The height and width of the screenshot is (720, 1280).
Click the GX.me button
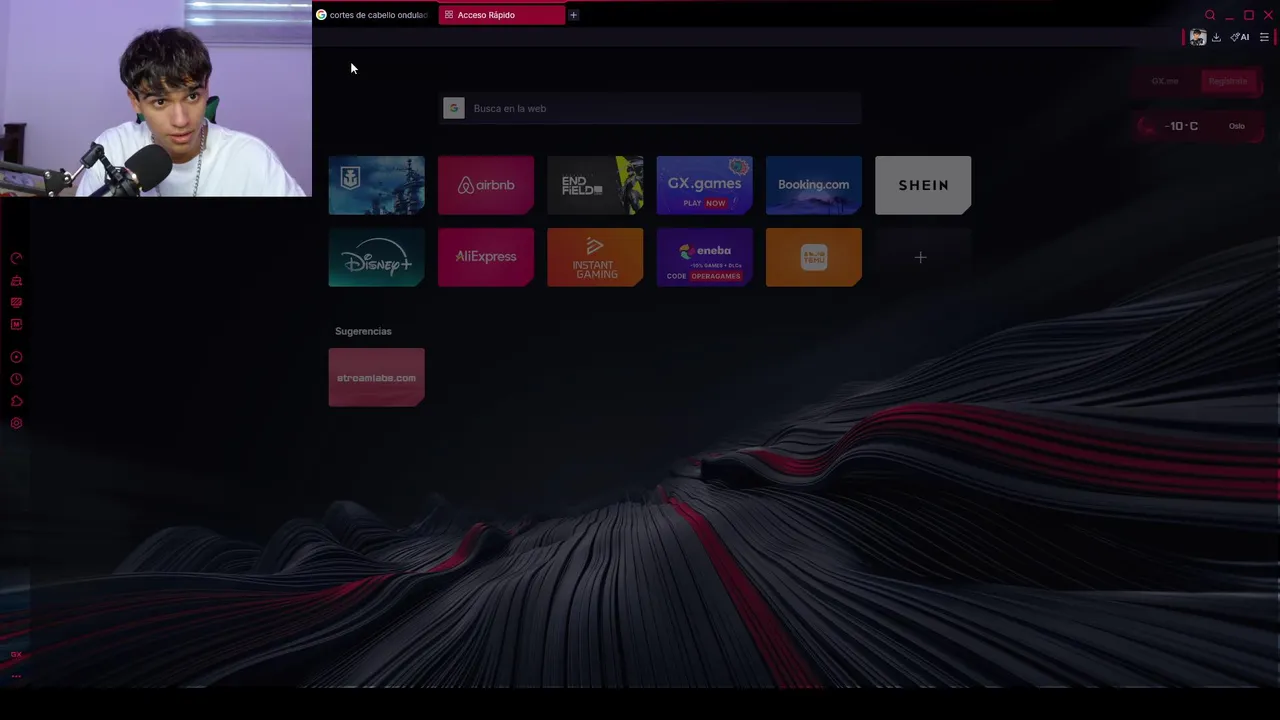pyautogui.click(x=1165, y=81)
